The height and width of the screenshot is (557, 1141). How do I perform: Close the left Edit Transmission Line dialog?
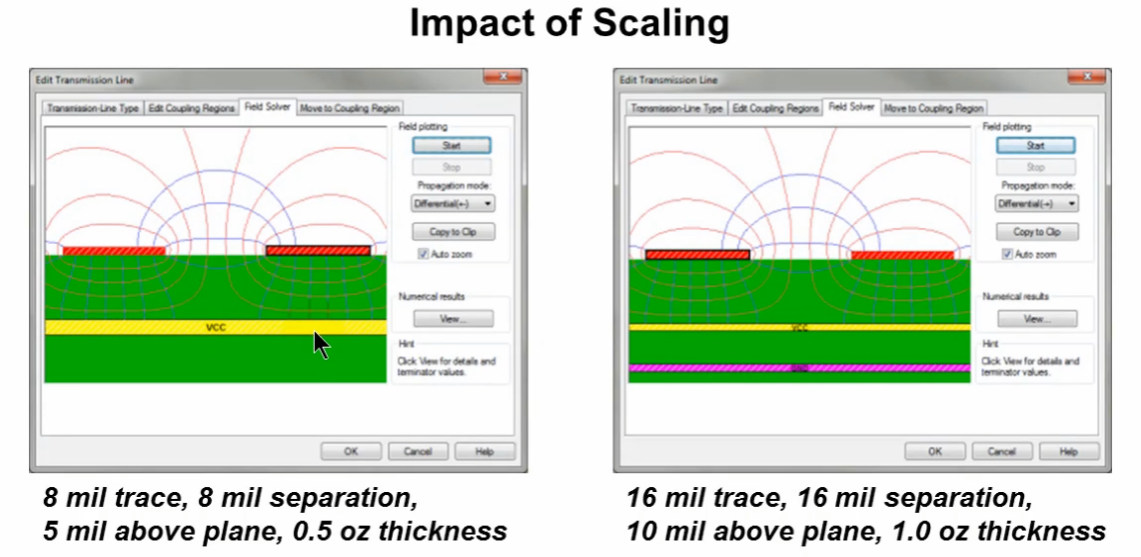coord(504,78)
